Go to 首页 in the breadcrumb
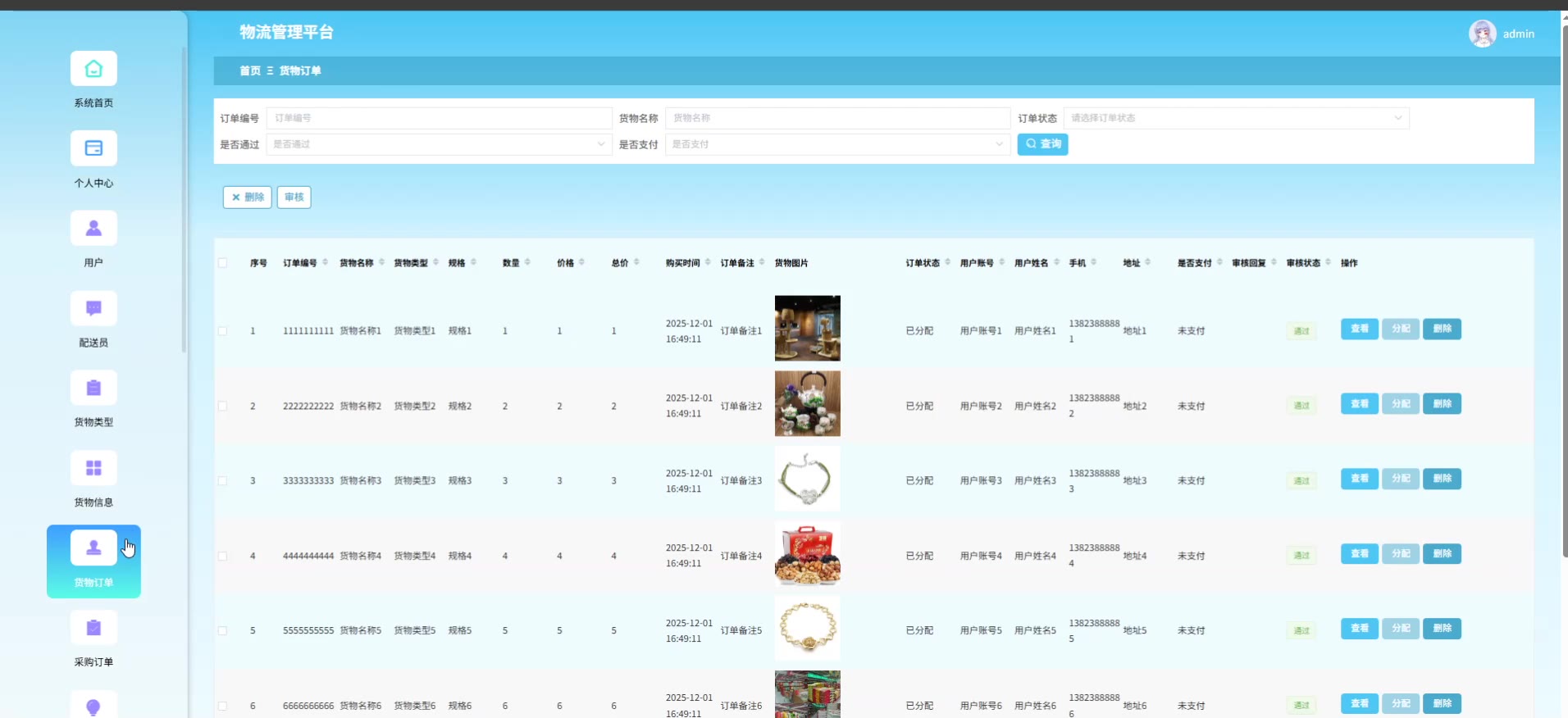This screenshot has width=1568, height=718. (250, 70)
